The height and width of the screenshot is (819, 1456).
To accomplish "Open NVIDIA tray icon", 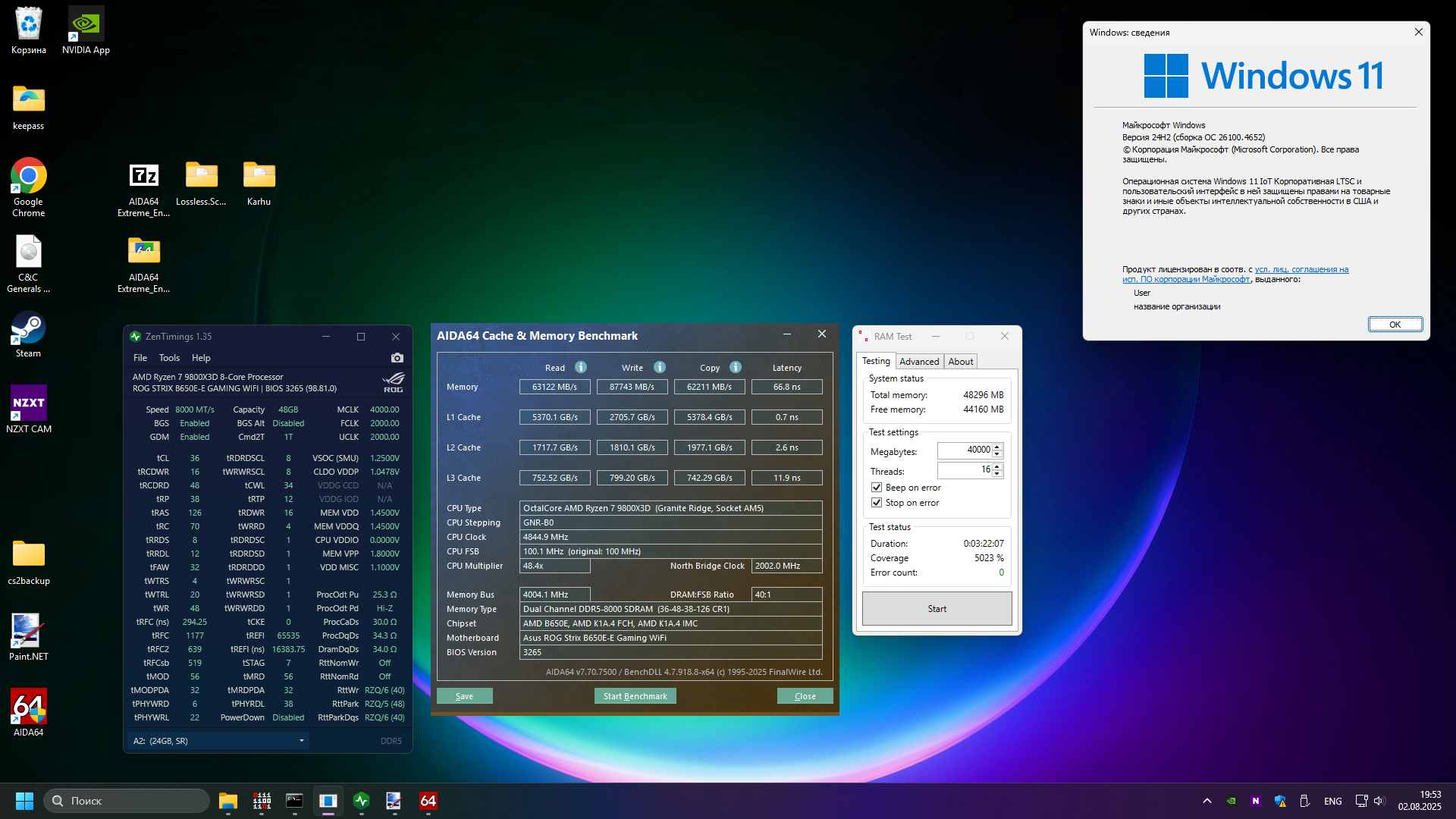I will tap(1232, 801).
